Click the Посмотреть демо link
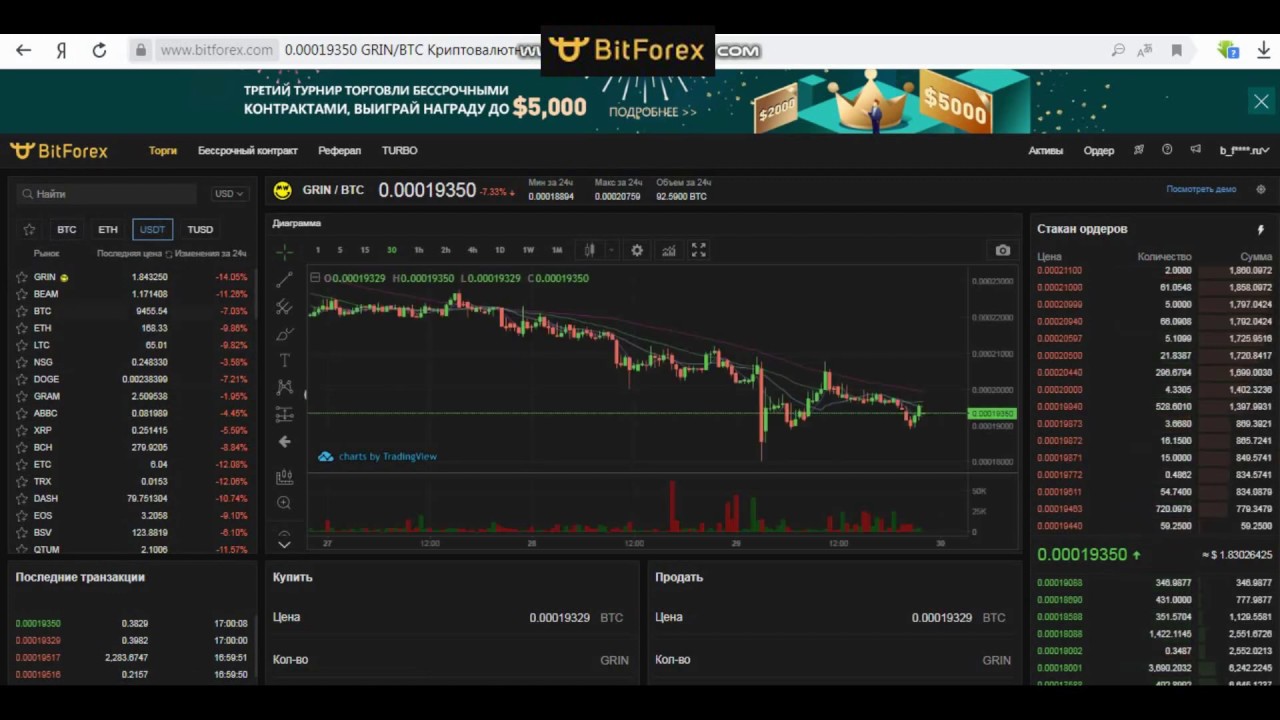The width and height of the screenshot is (1280, 720). click(x=1201, y=189)
